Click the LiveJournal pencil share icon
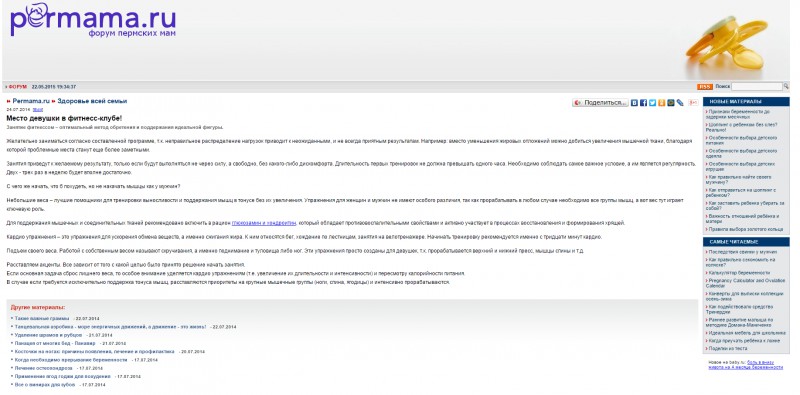Image resolution: width=800 pixels, height=395 pixels. pyautogui.click(x=680, y=103)
